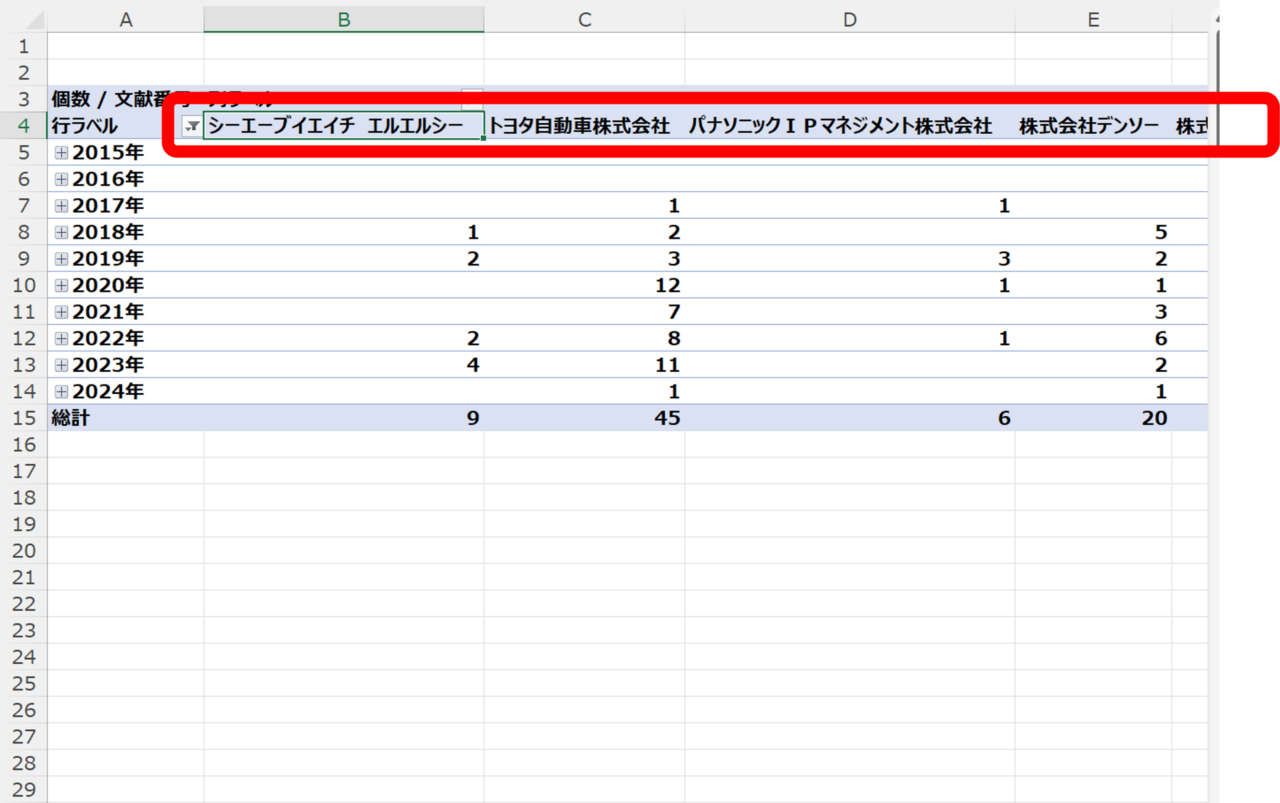This screenshot has width=1280, height=803.
Task: Expand the 2023年 row group
Action: point(62,365)
